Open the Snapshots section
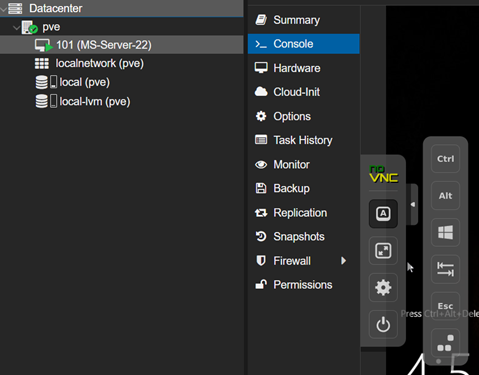479x375 pixels. tap(303, 237)
